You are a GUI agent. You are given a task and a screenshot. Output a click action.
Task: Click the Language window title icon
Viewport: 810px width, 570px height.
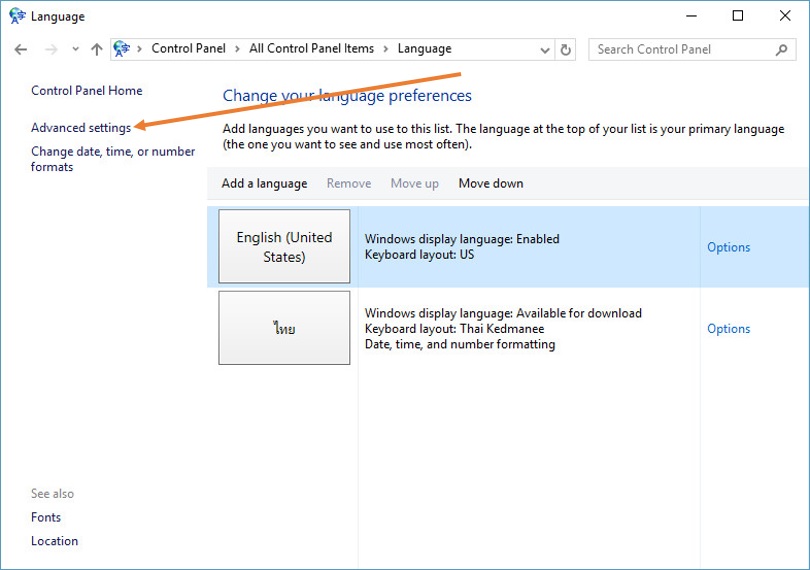coord(16,16)
